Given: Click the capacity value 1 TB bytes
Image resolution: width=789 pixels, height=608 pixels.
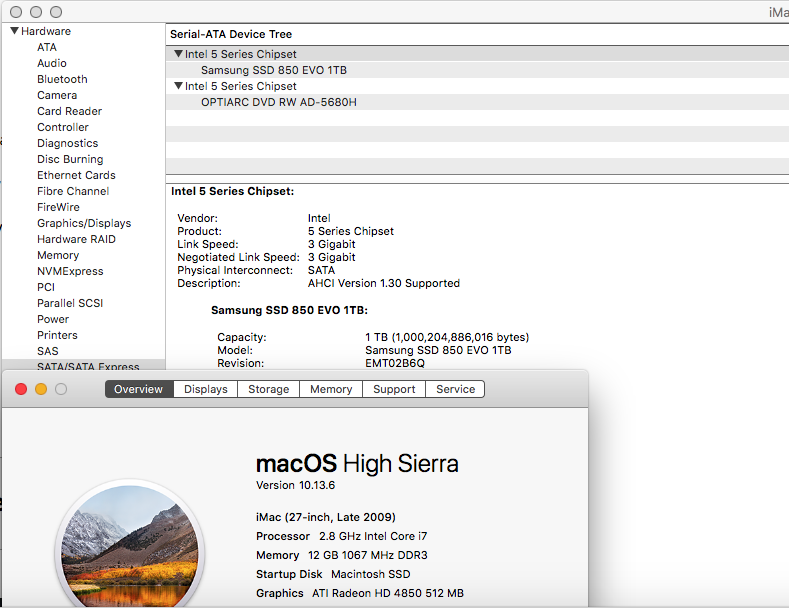Looking at the screenshot, I should point(447,337).
